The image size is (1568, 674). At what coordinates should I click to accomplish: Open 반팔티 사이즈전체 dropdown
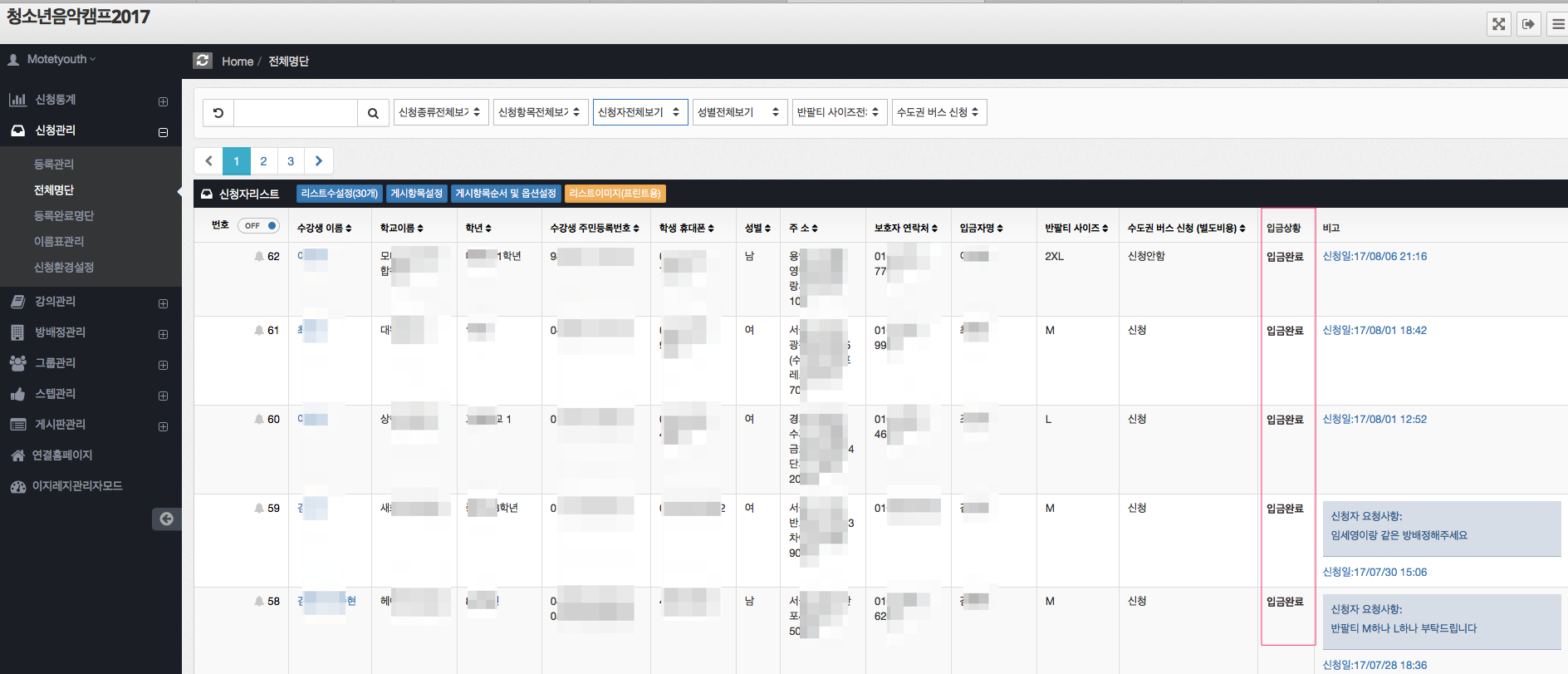click(839, 112)
